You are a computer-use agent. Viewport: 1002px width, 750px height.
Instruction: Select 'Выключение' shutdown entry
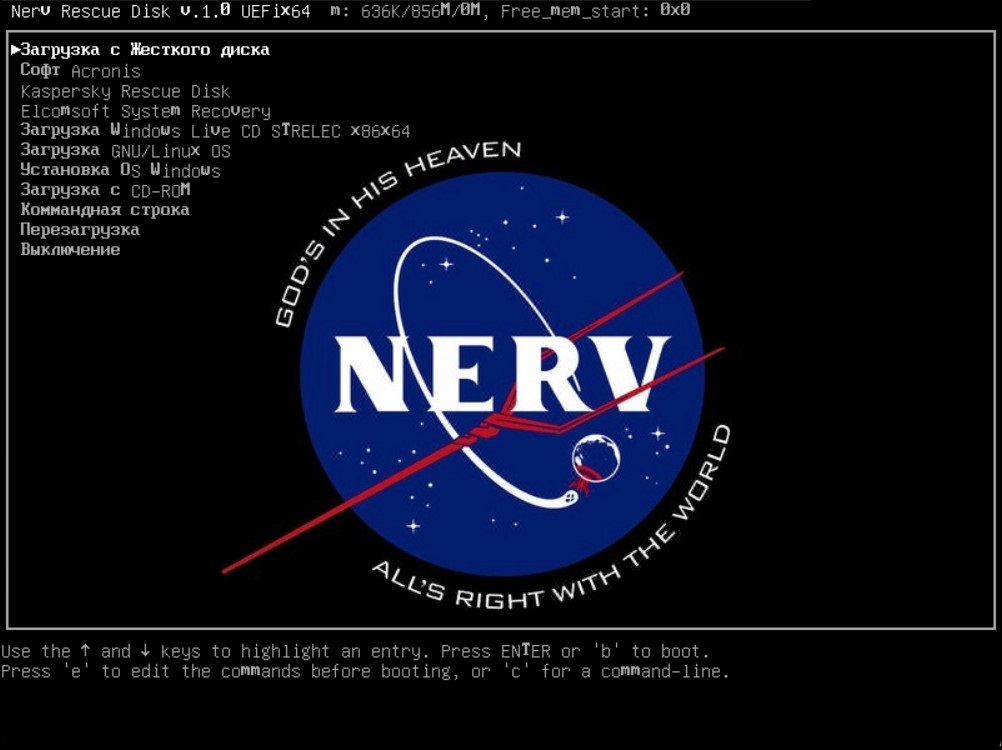pyautogui.click(x=70, y=250)
